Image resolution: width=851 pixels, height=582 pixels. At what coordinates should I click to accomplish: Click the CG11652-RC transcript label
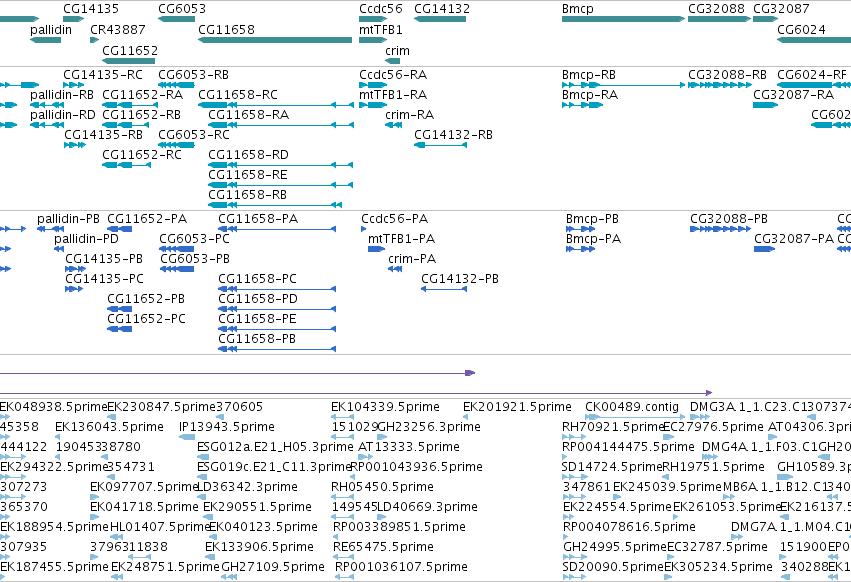142,155
